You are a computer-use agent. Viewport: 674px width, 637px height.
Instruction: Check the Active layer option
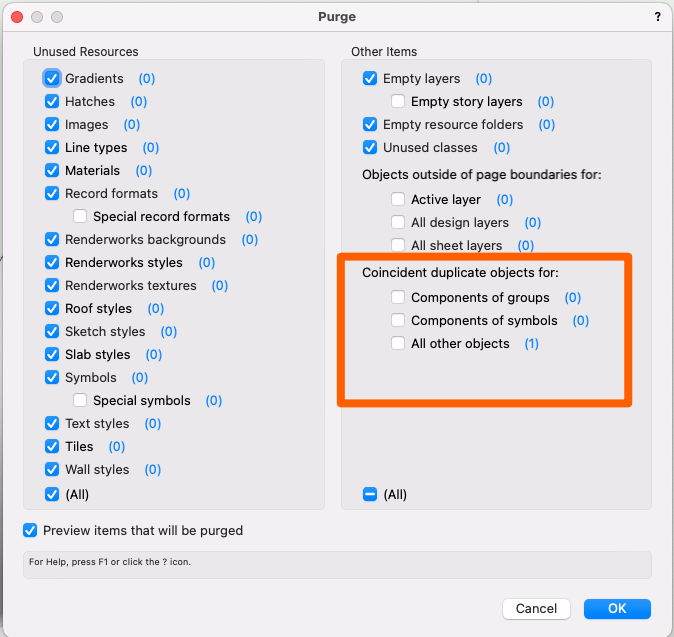coord(398,199)
